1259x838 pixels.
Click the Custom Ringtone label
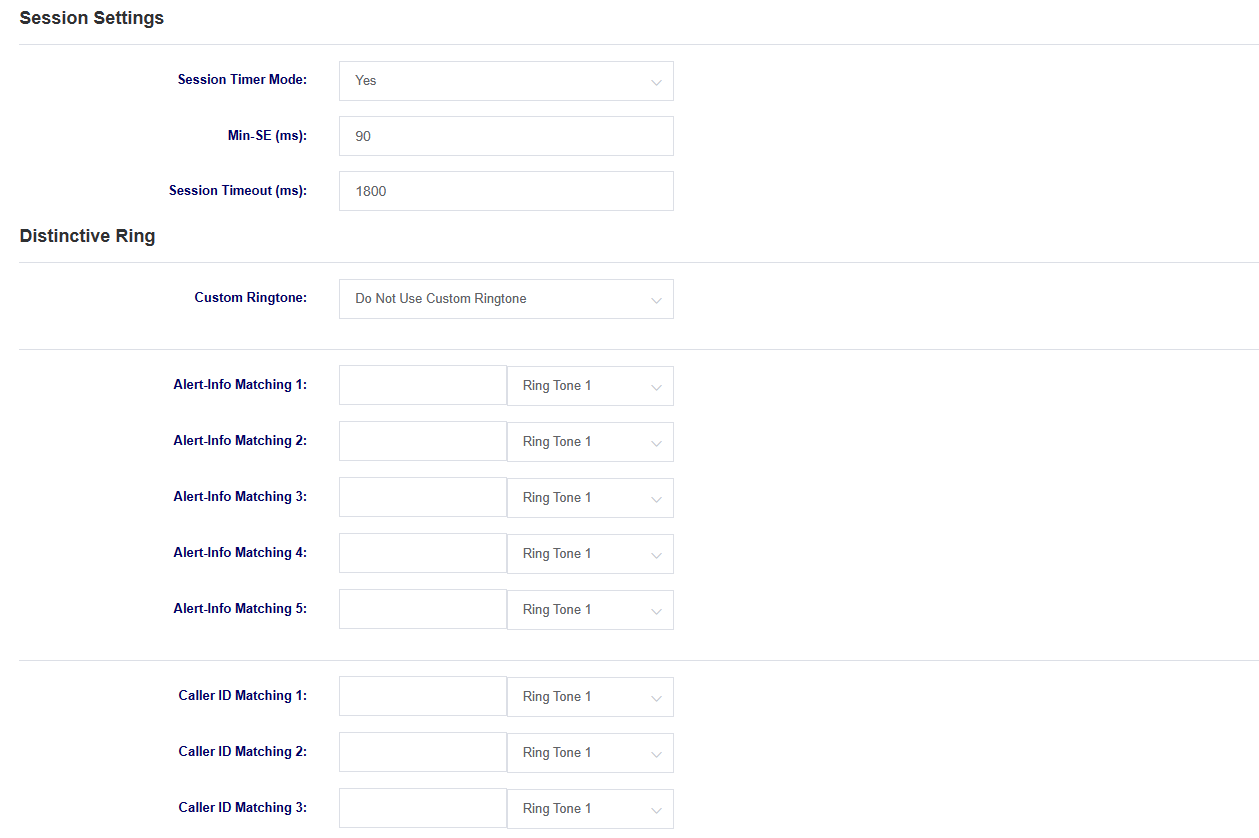[251, 298]
